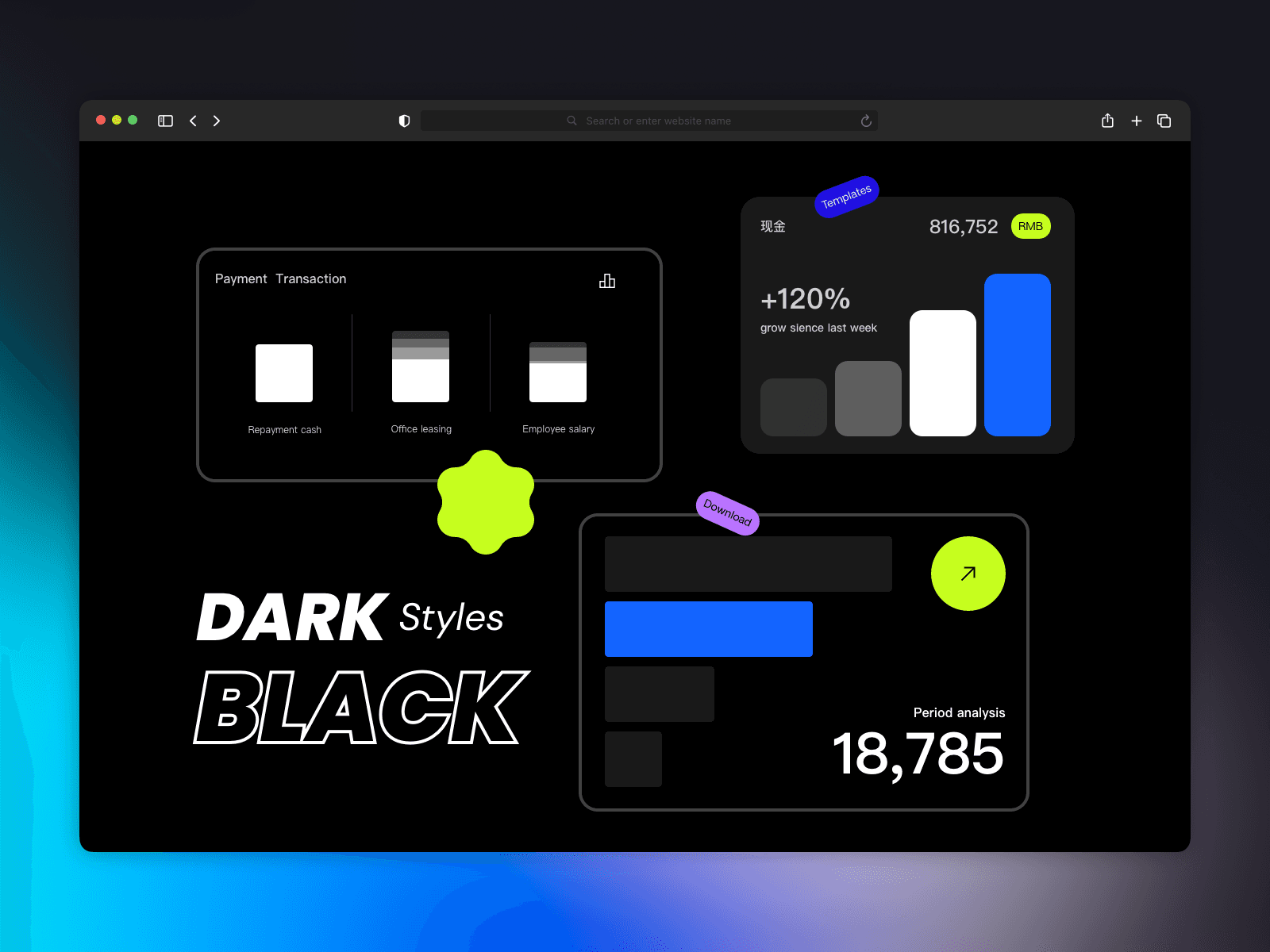Click the share icon in browser toolbar
This screenshot has height=952, width=1270.
click(1107, 121)
